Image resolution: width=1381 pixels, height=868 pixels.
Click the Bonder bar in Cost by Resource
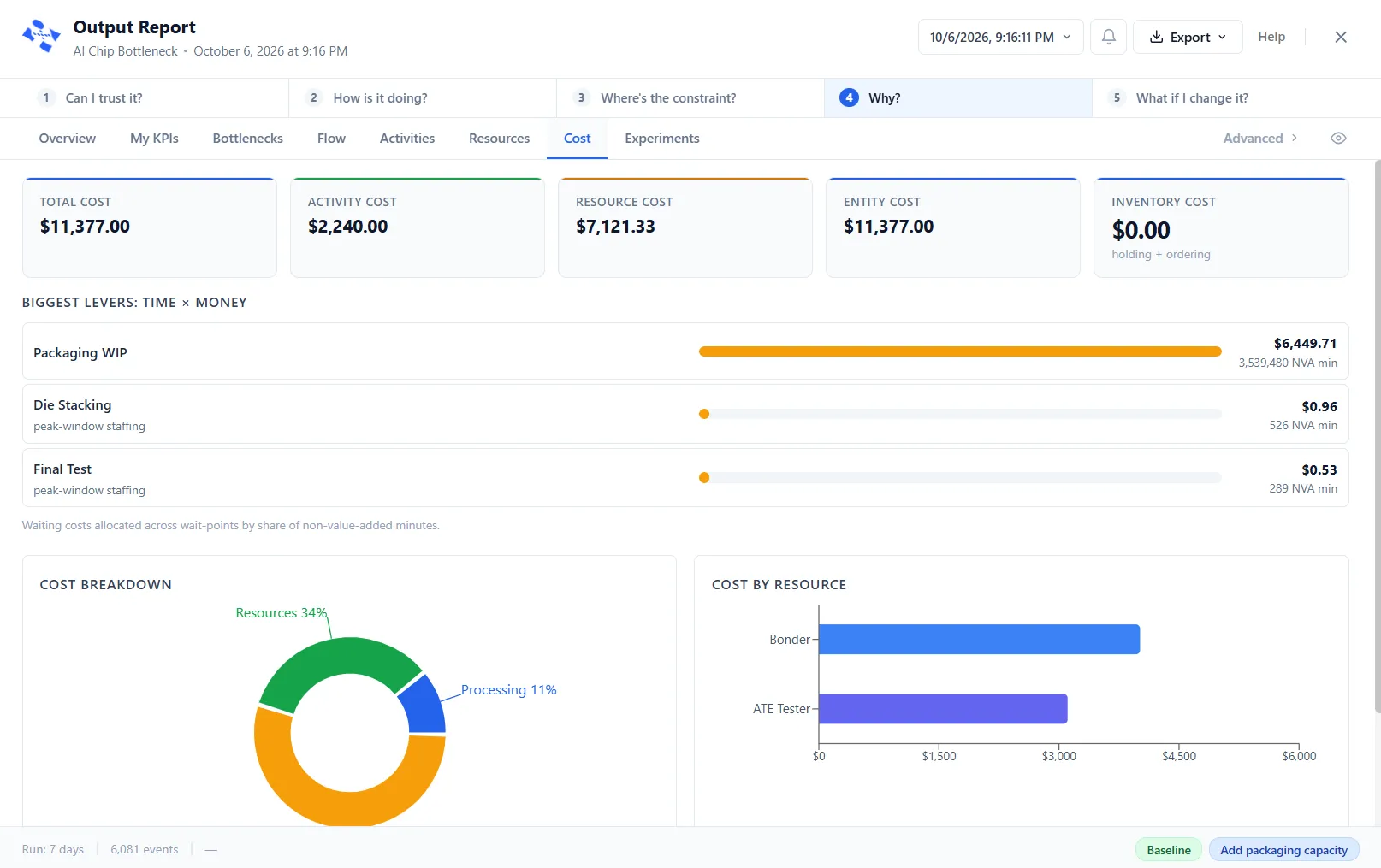tap(979, 640)
